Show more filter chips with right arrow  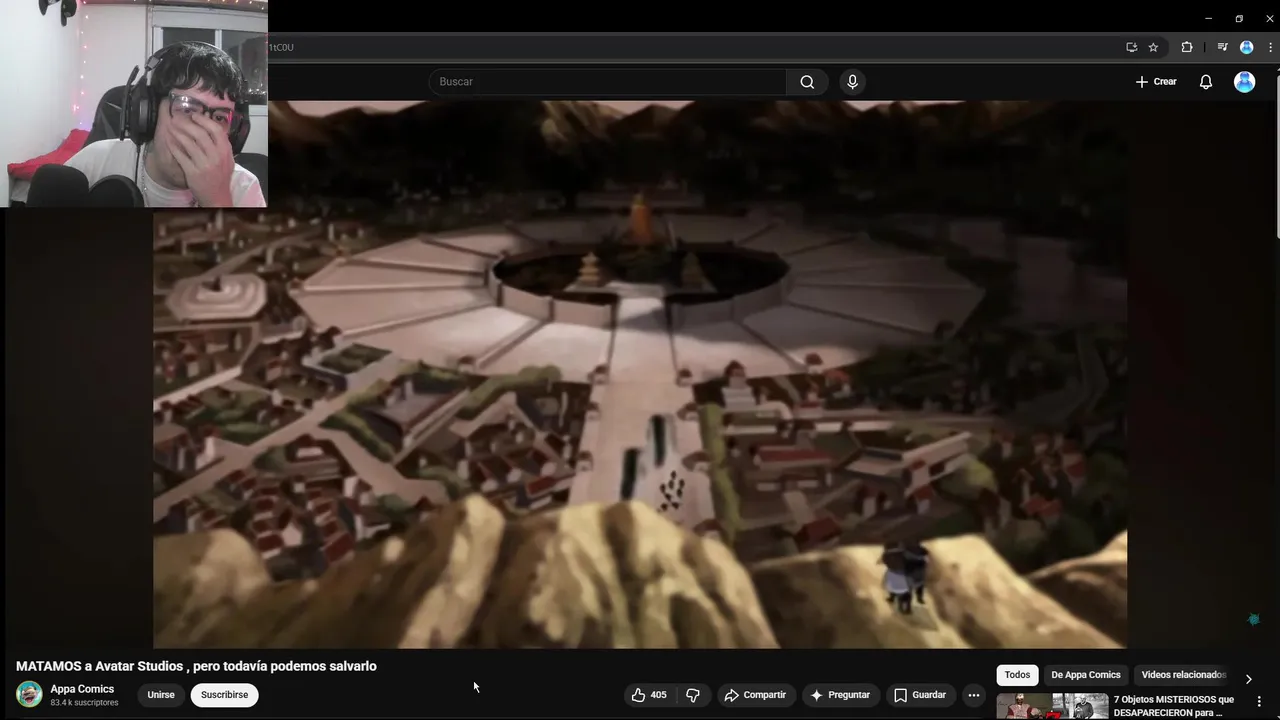click(1248, 679)
